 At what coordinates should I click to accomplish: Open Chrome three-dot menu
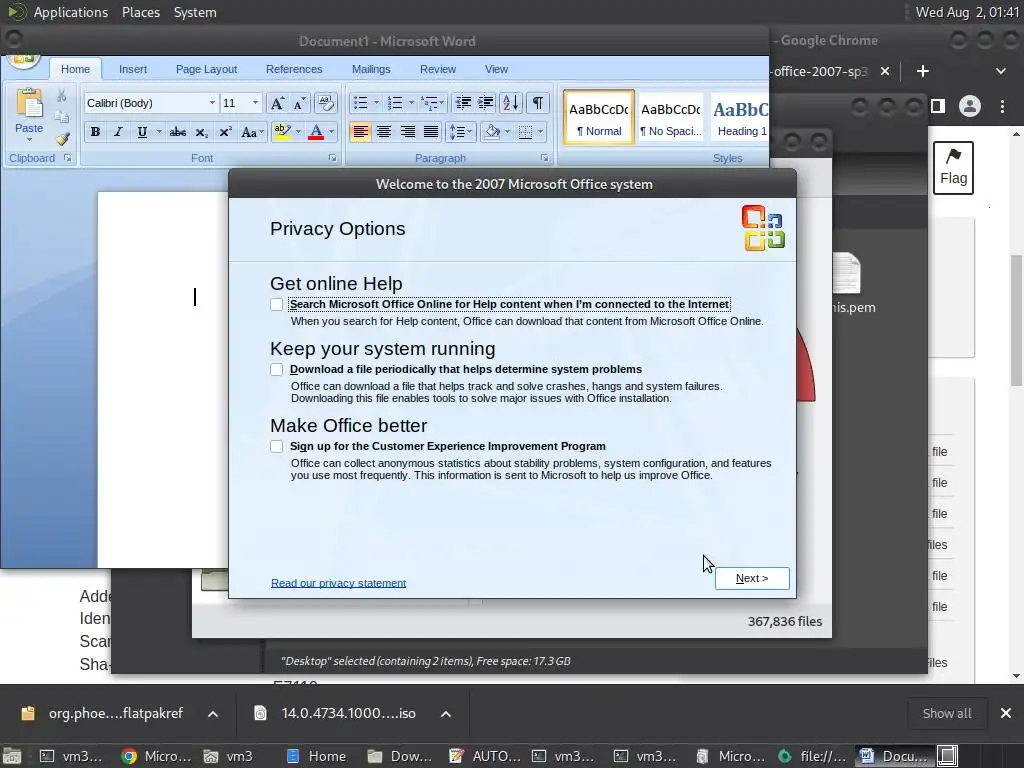pos(1002,106)
